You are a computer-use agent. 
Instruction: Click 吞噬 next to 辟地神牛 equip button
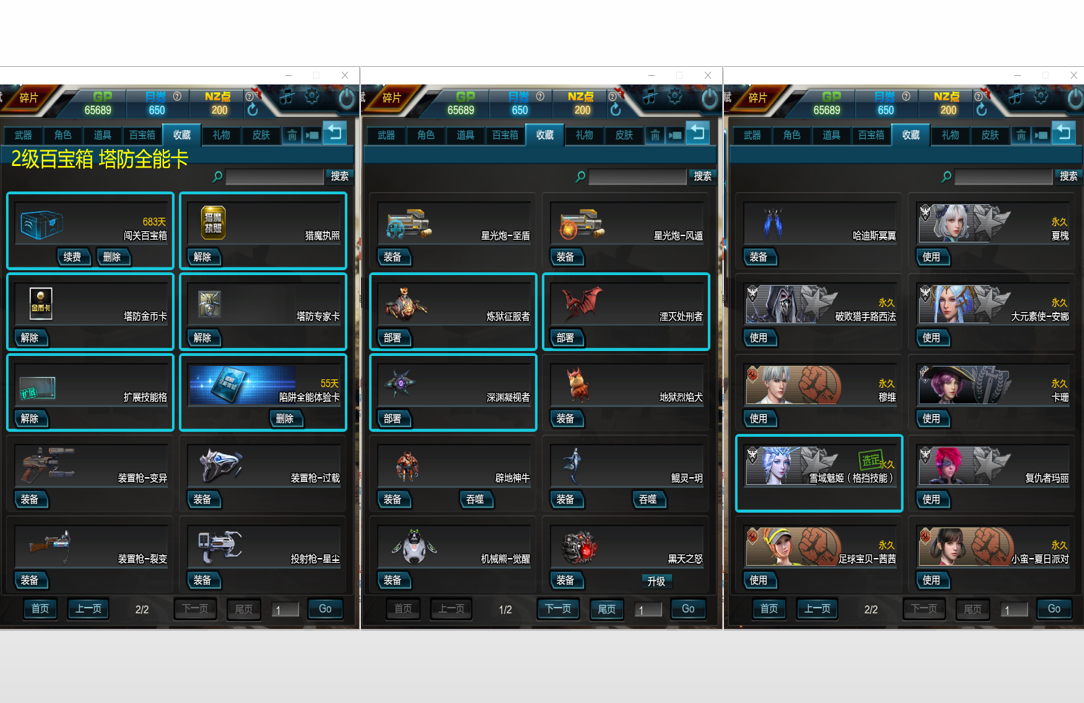[475, 499]
